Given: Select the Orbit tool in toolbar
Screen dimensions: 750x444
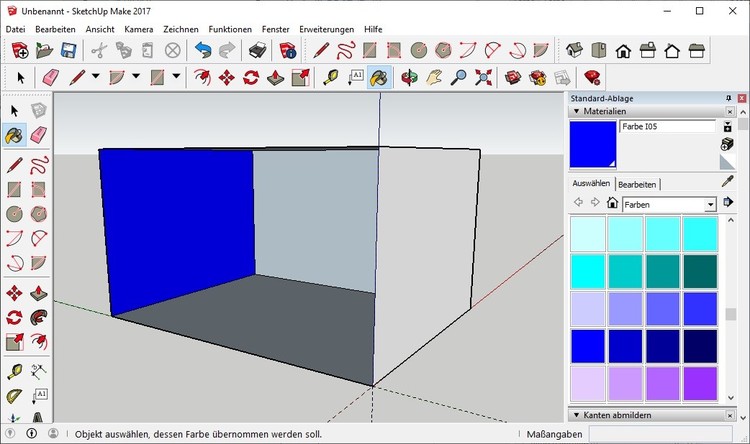Looking at the screenshot, I should pos(409,77).
